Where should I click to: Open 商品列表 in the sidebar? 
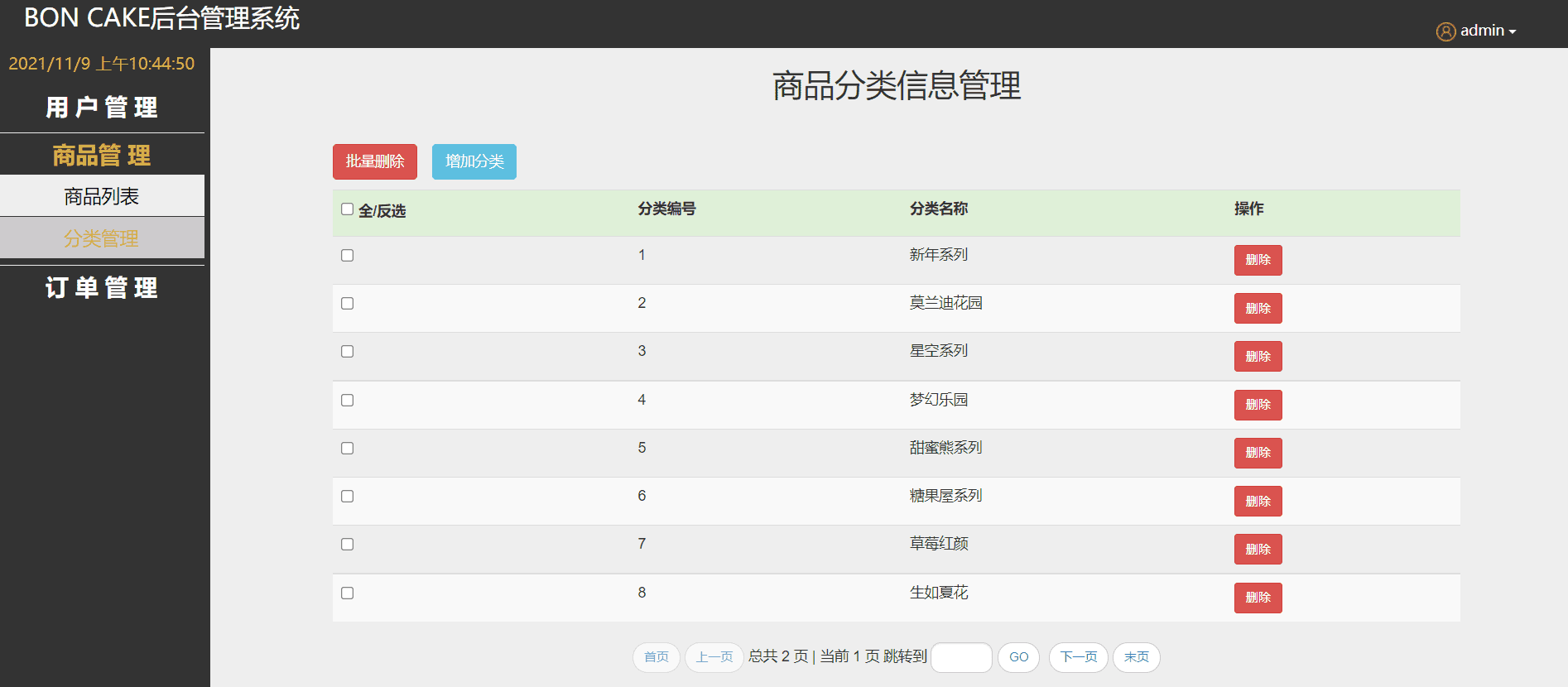coord(102,196)
